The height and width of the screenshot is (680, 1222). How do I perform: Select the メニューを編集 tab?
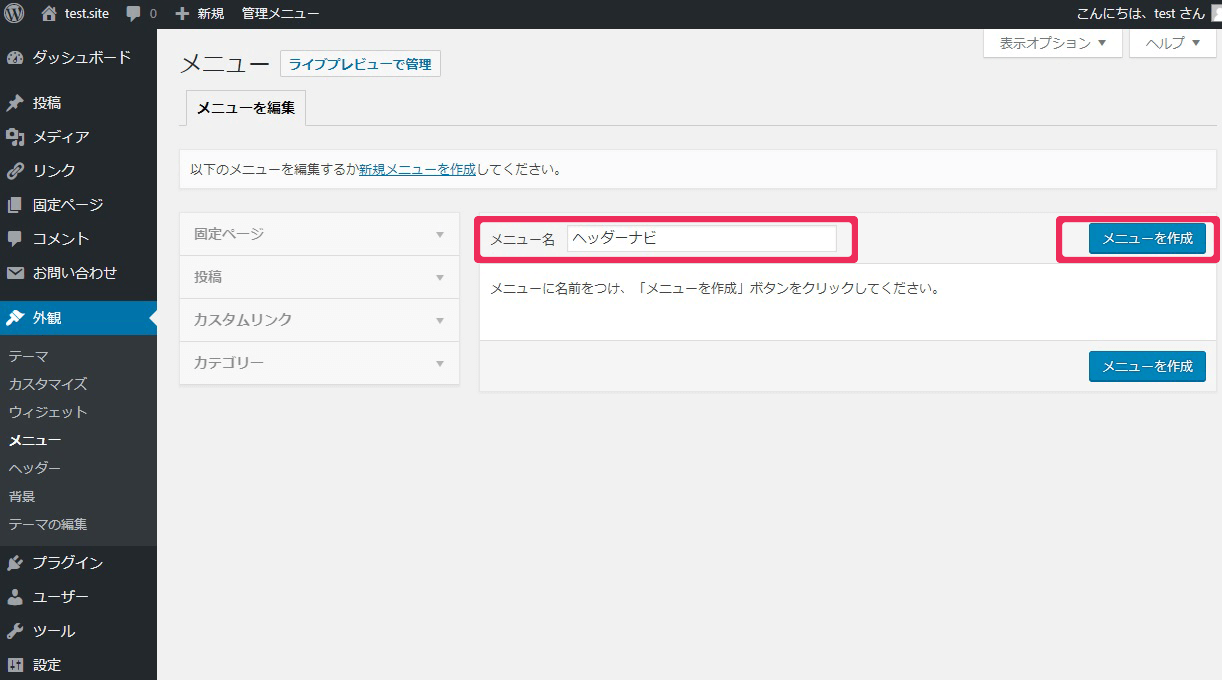246,108
